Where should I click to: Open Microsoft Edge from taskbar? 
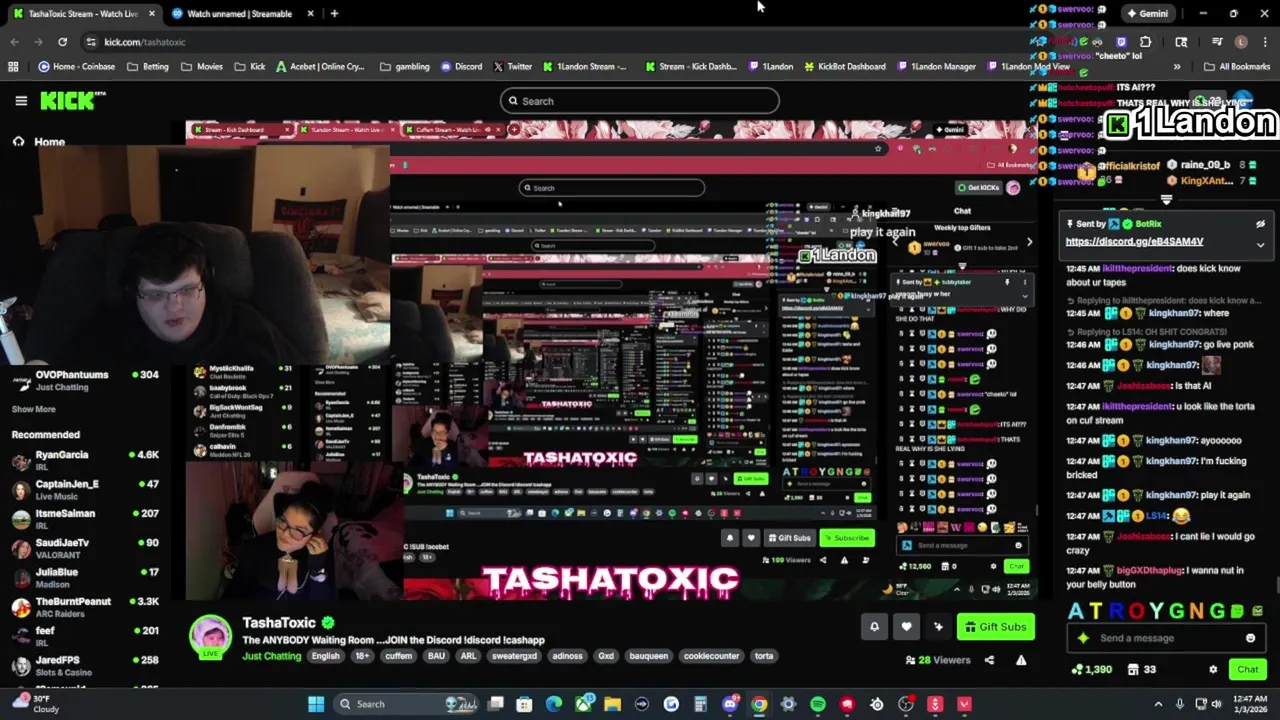(554, 704)
